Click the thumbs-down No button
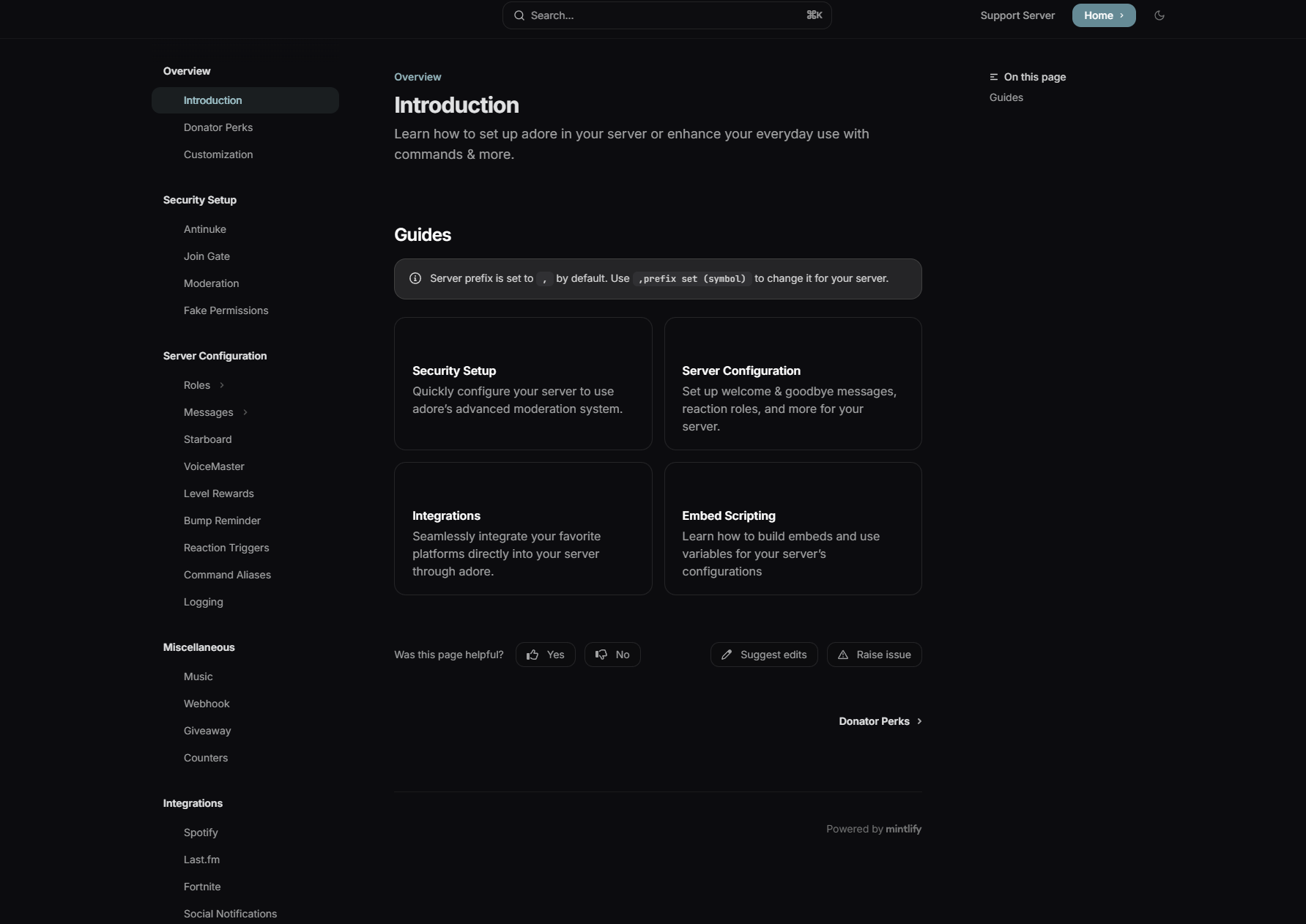This screenshot has height=924, width=1306. pos(612,655)
